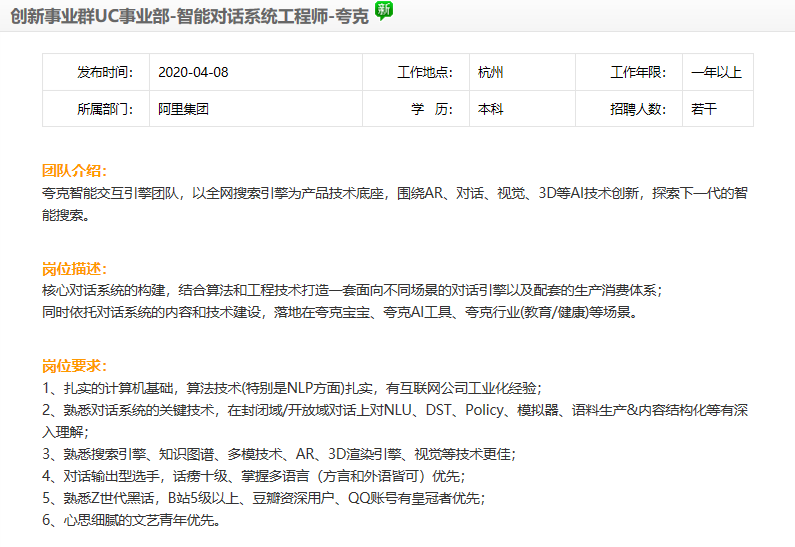Click the 工作年限 label
The image size is (795, 547).
pyautogui.click(x=638, y=72)
